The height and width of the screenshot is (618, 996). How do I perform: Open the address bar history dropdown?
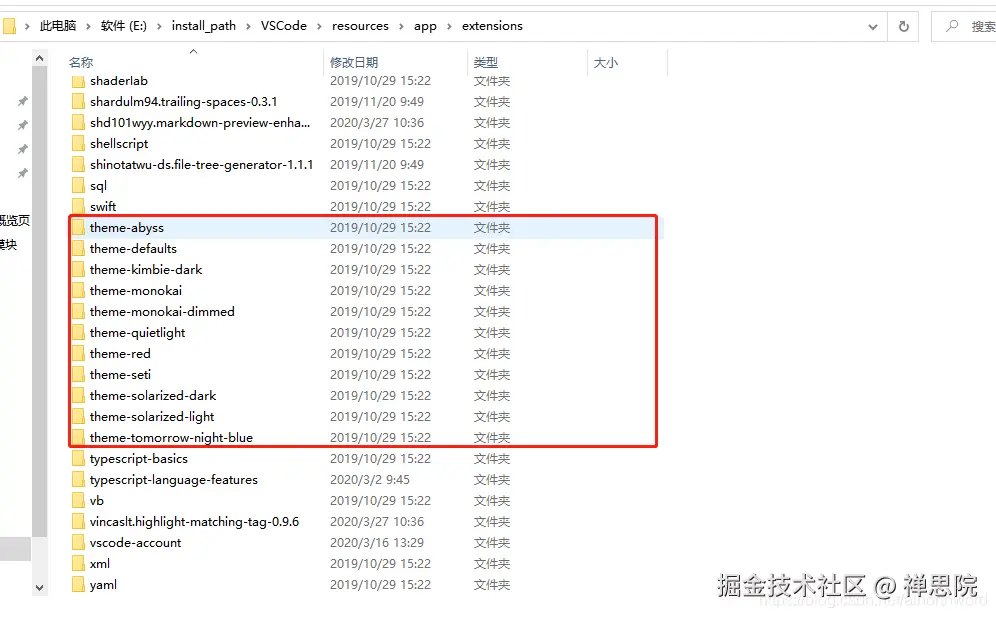[872, 26]
